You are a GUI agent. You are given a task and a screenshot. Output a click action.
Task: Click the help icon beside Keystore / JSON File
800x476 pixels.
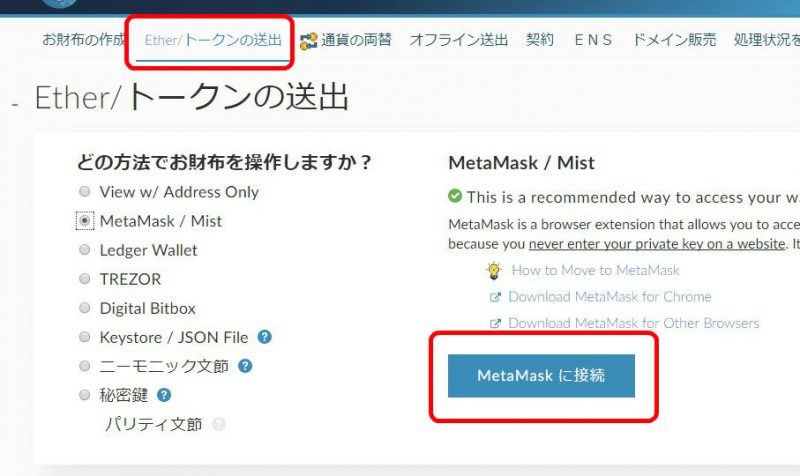coord(264,337)
